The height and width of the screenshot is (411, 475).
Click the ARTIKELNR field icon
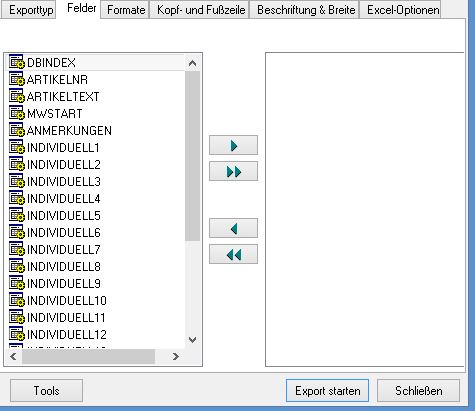(17, 79)
